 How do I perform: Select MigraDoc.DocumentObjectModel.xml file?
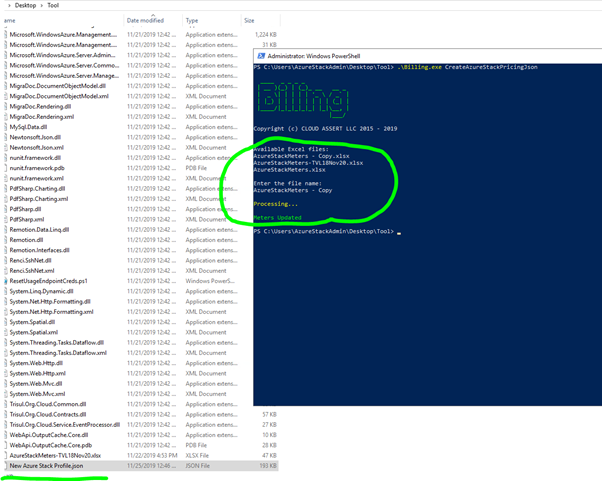(59, 96)
